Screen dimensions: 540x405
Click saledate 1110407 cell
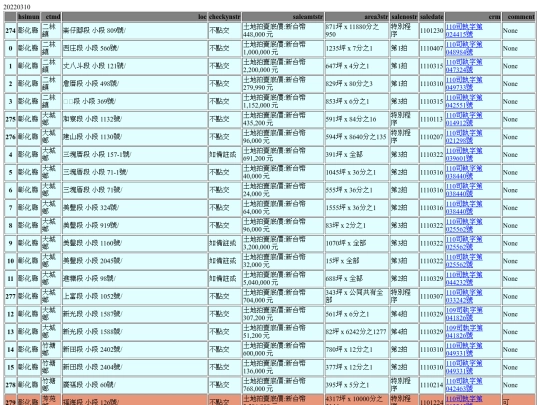[432, 49]
